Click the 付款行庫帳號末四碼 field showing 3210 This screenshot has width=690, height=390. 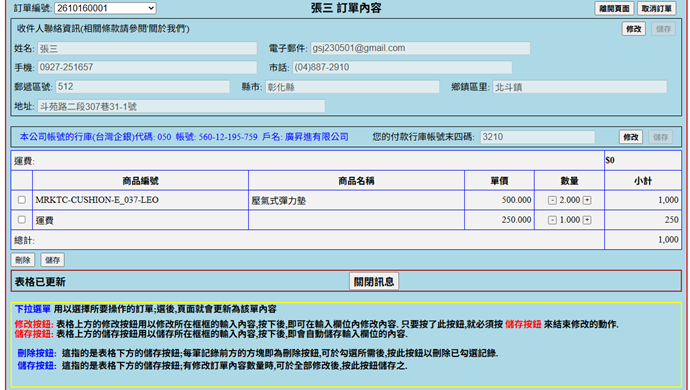click(537, 137)
